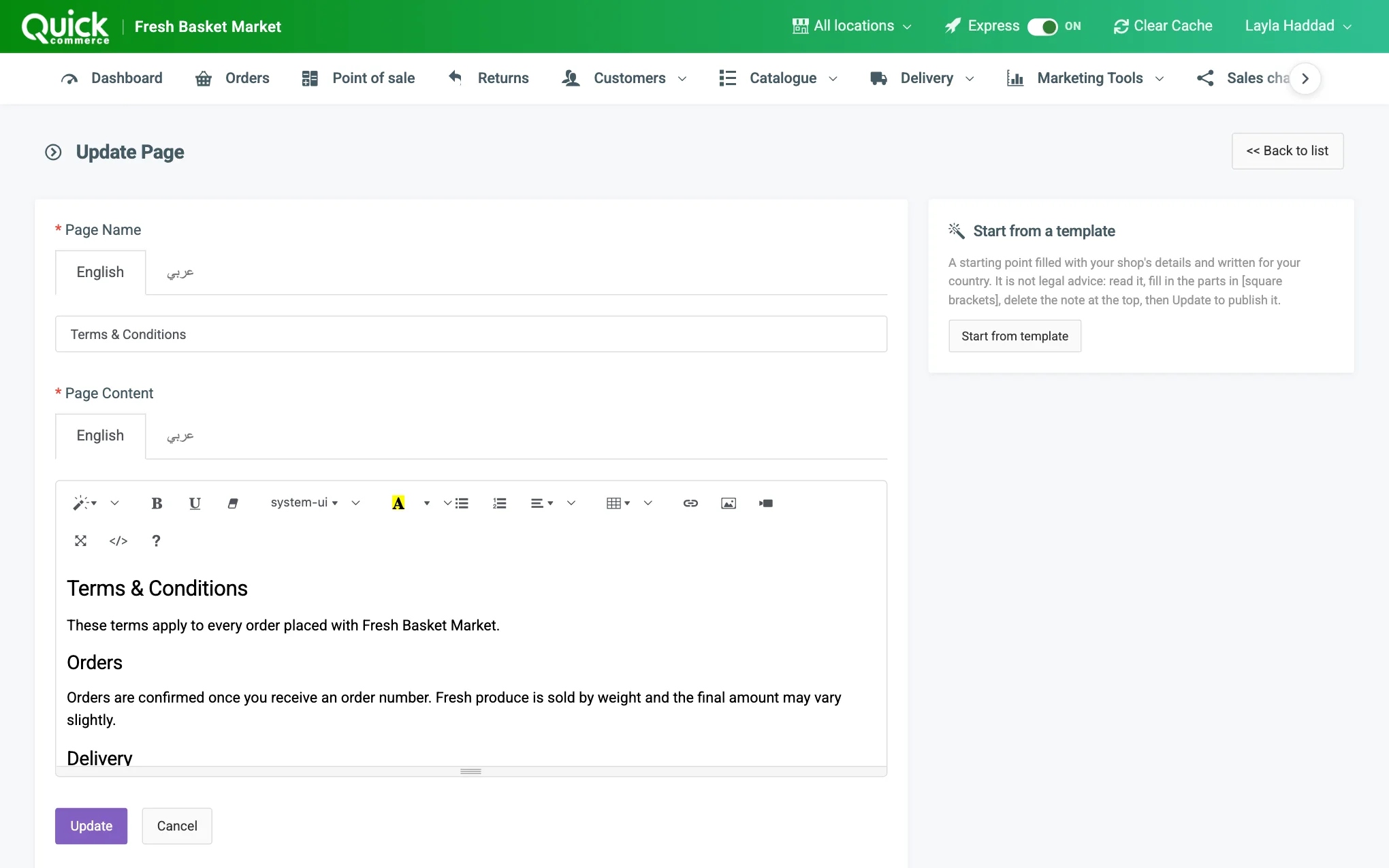Open editor help with the question mark

(x=156, y=541)
